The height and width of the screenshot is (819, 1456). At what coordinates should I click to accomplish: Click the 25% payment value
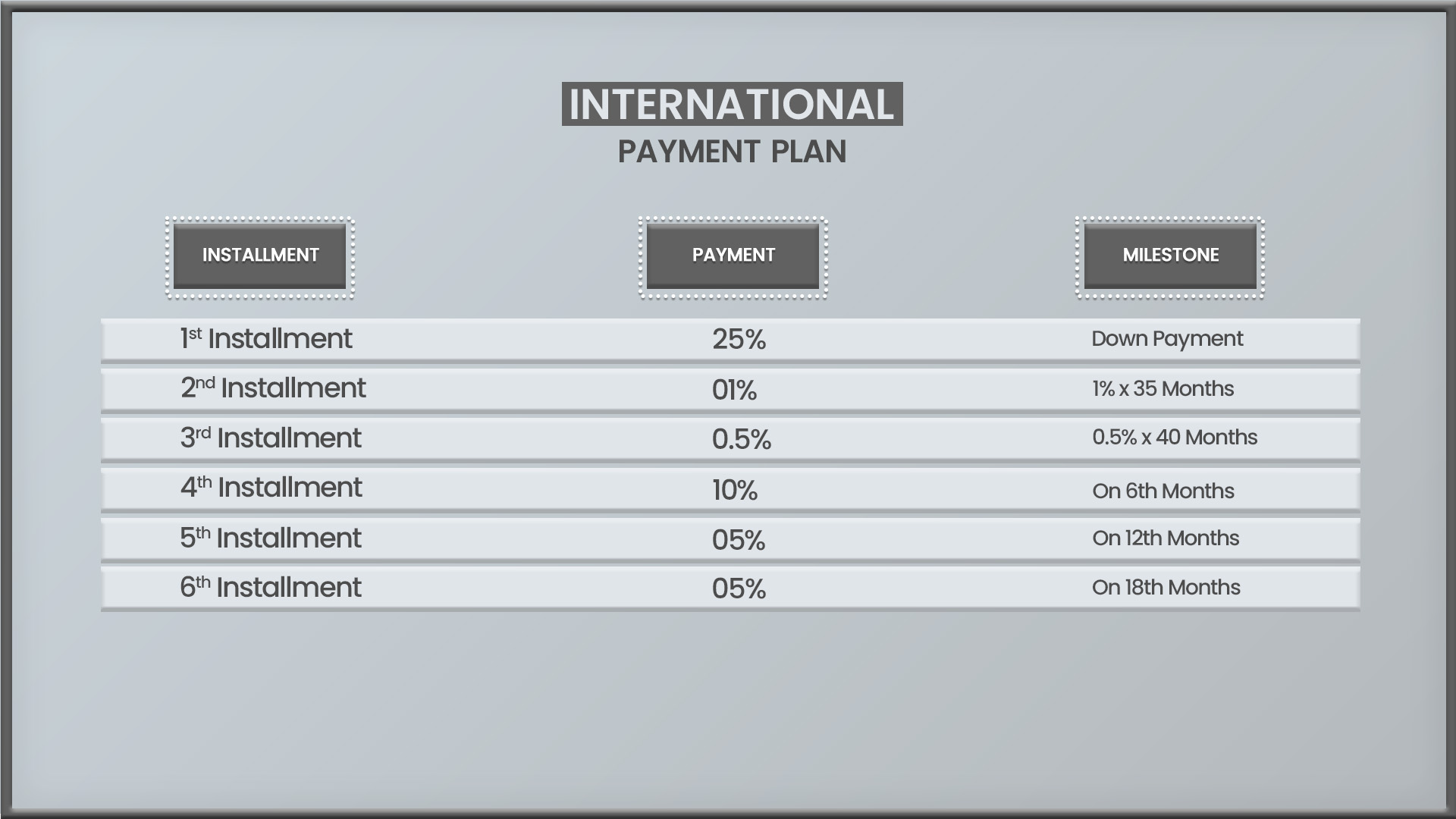pyautogui.click(x=739, y=339)
